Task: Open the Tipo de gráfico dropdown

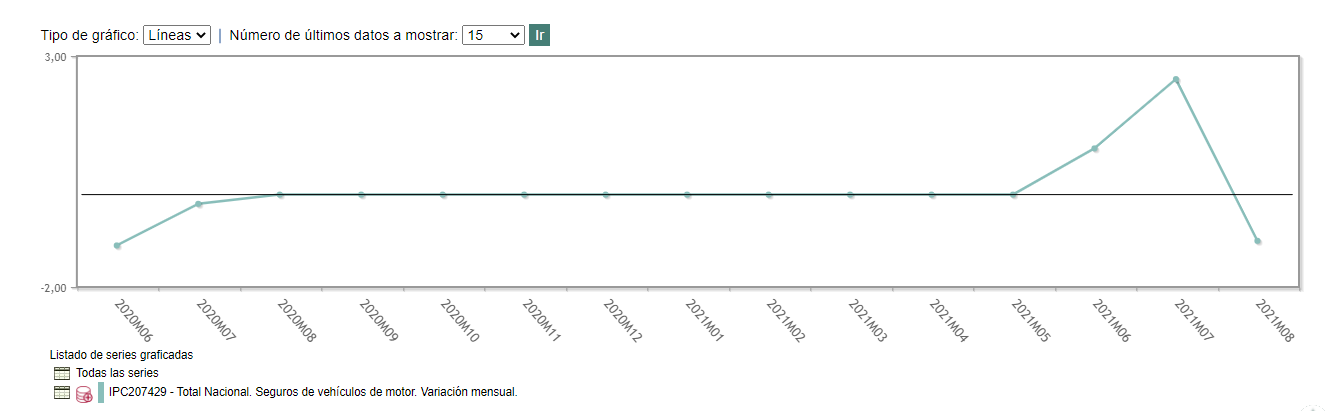Action: (x=177, y=35)
